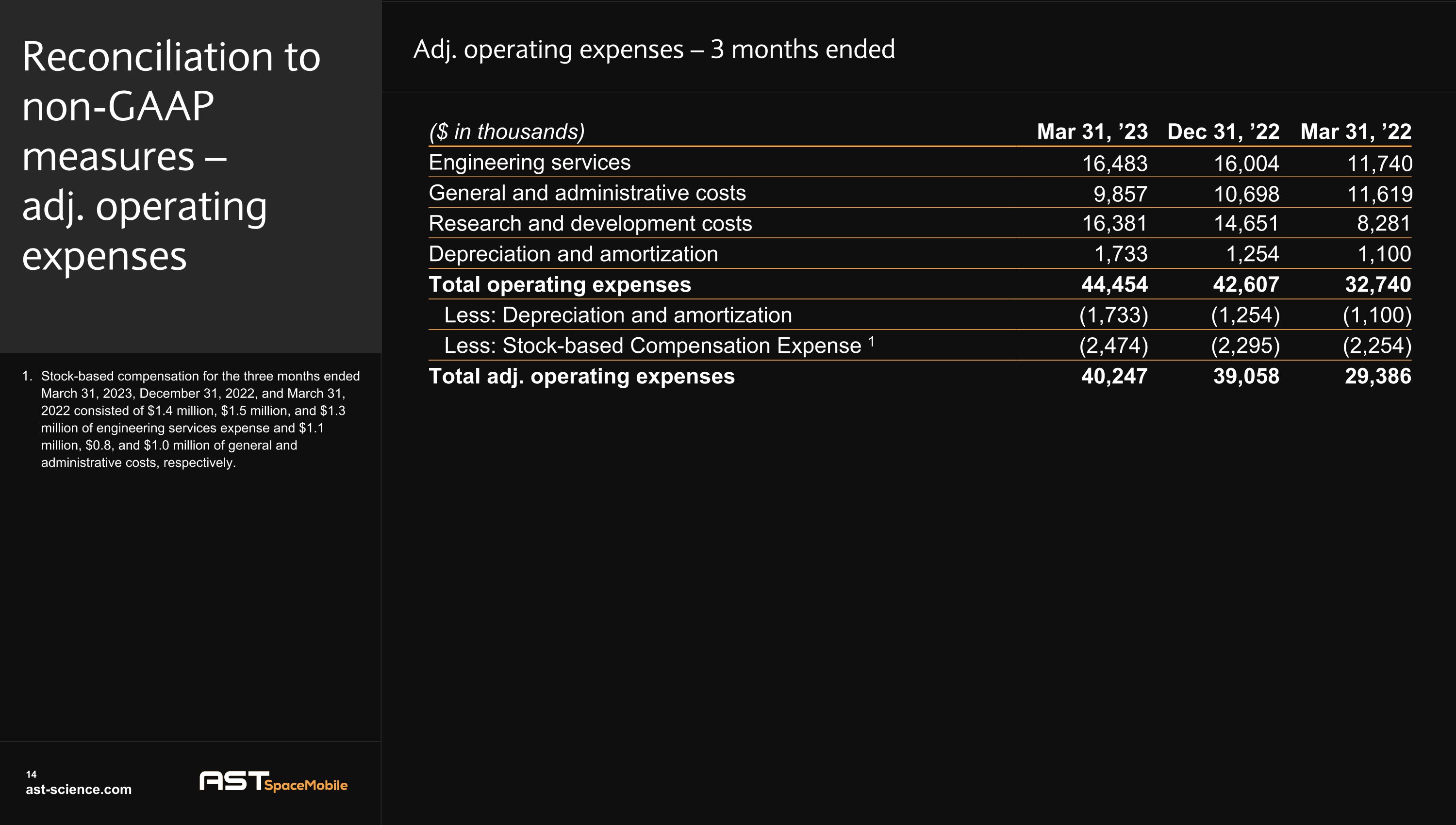Viewport: 1456px width, 825px height.
Task: Click the AST SpaceMobile logo
Action: pos(273,782)
